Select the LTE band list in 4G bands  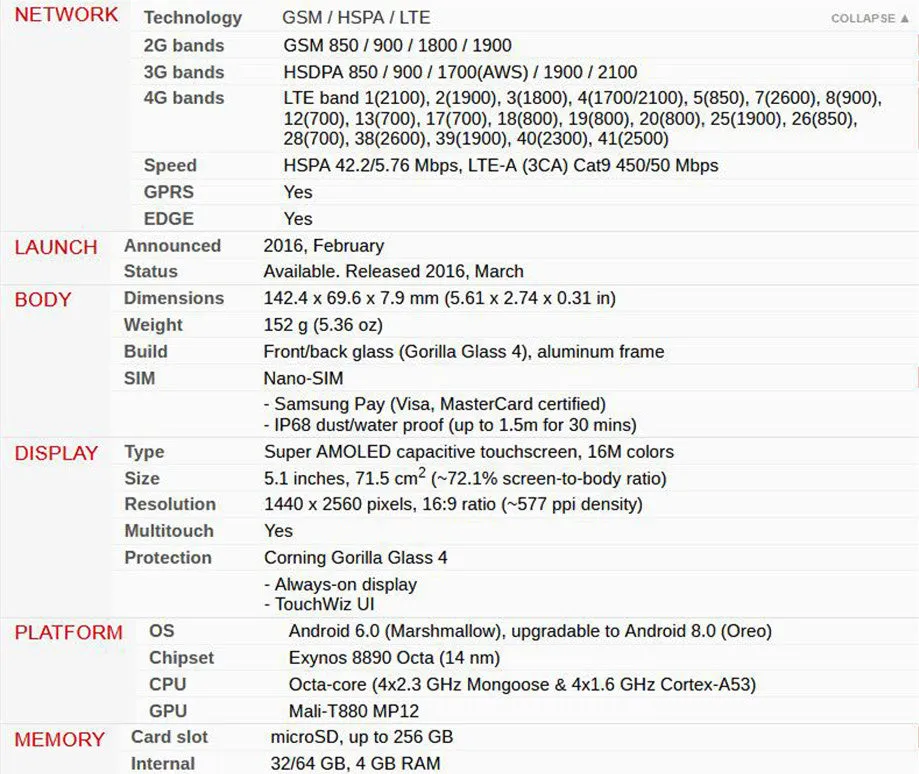pyautogui.click(x=583, y=118)
